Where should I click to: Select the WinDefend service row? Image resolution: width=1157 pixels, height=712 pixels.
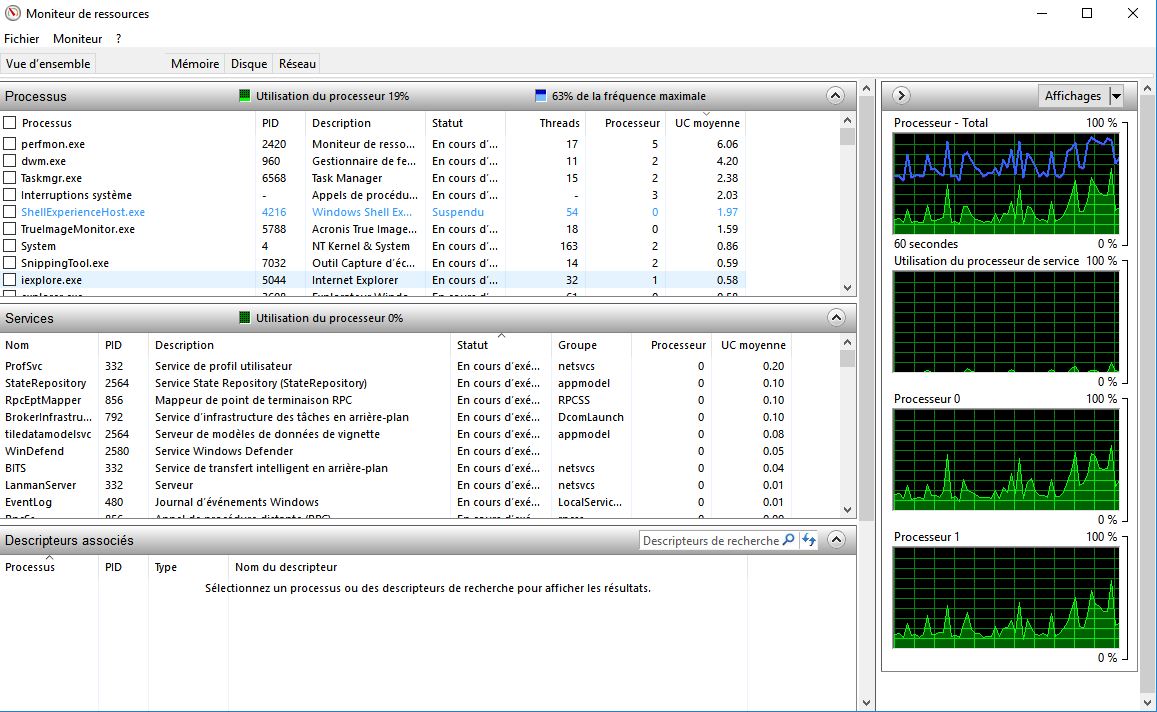tap(397, 451)
